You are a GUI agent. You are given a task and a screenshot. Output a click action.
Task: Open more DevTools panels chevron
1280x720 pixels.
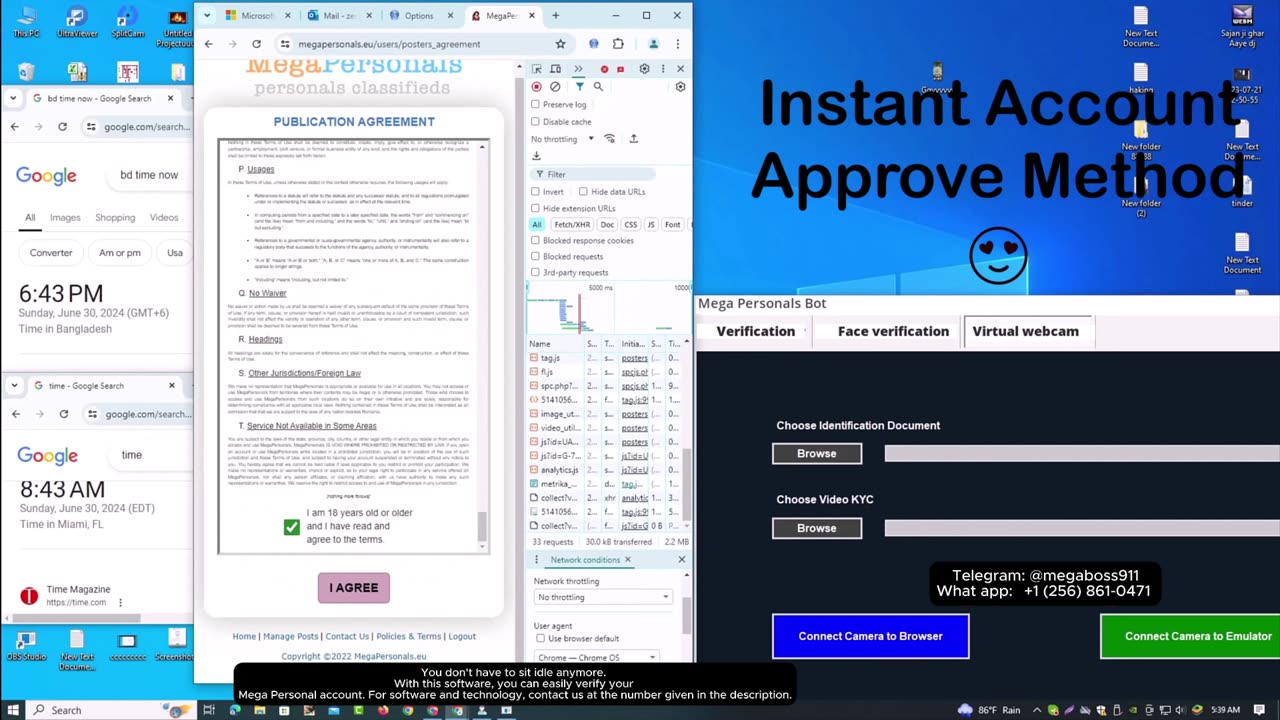pos(578,69)
